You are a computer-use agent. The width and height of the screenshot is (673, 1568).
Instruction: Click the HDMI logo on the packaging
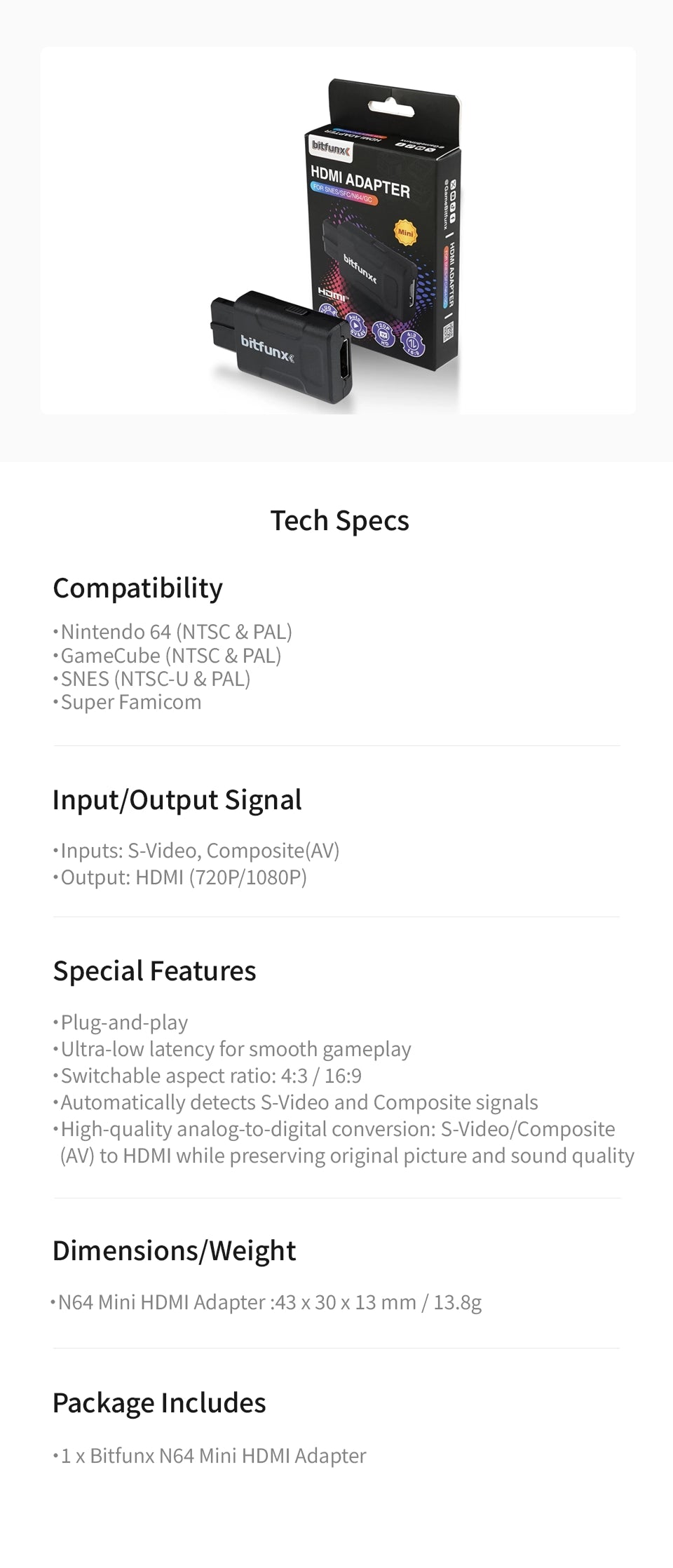(332, 293)
